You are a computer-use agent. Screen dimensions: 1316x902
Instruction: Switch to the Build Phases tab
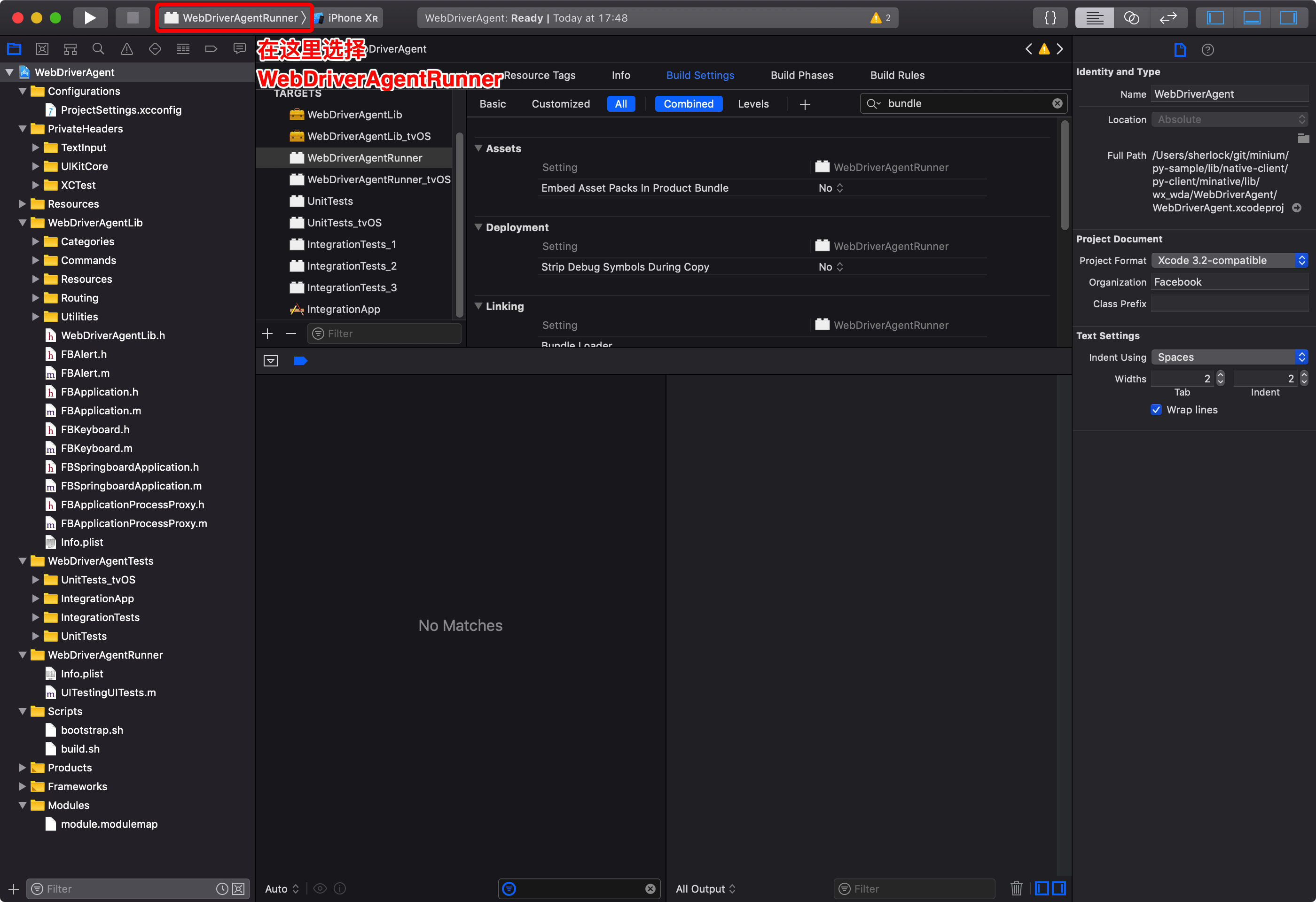pyautogui.click(x=802, y=75)
